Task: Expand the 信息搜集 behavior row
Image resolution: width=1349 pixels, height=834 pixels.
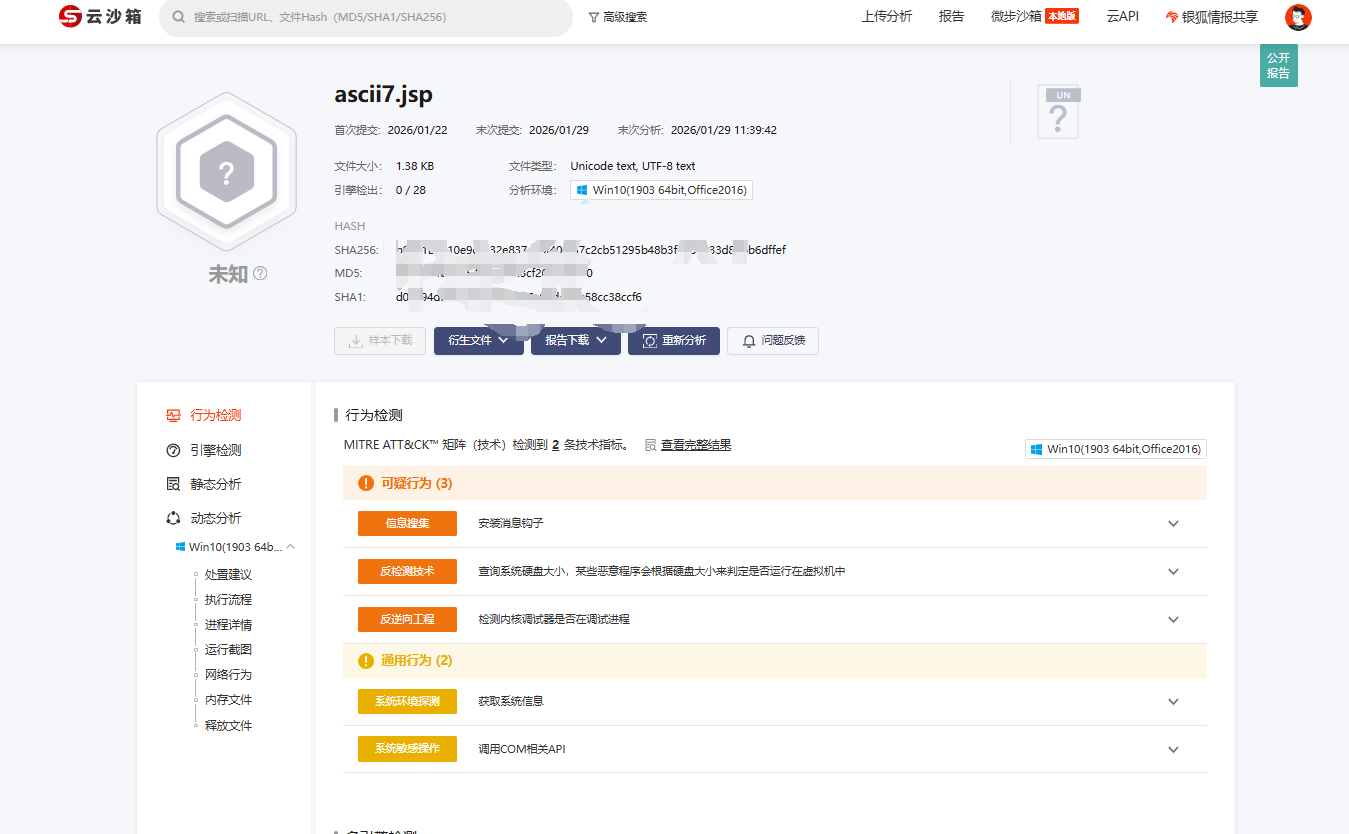Action: tap(1173, 524)
